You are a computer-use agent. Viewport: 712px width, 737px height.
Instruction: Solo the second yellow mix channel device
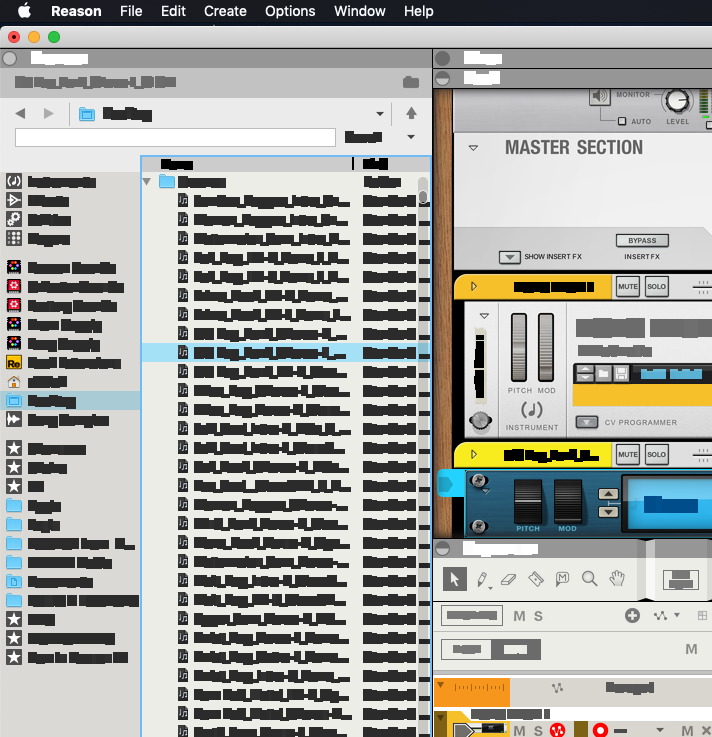656,455
